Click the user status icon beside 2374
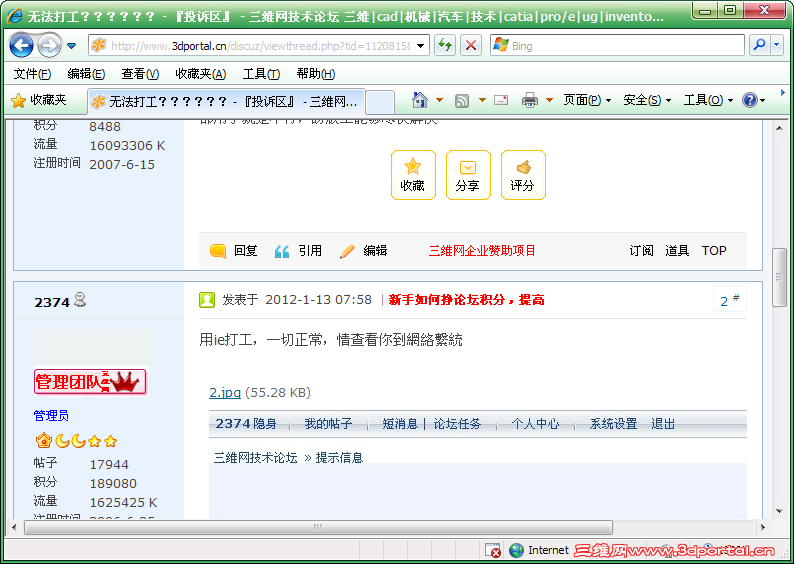This screenshot has width=794, height=564. click(80, 300)
